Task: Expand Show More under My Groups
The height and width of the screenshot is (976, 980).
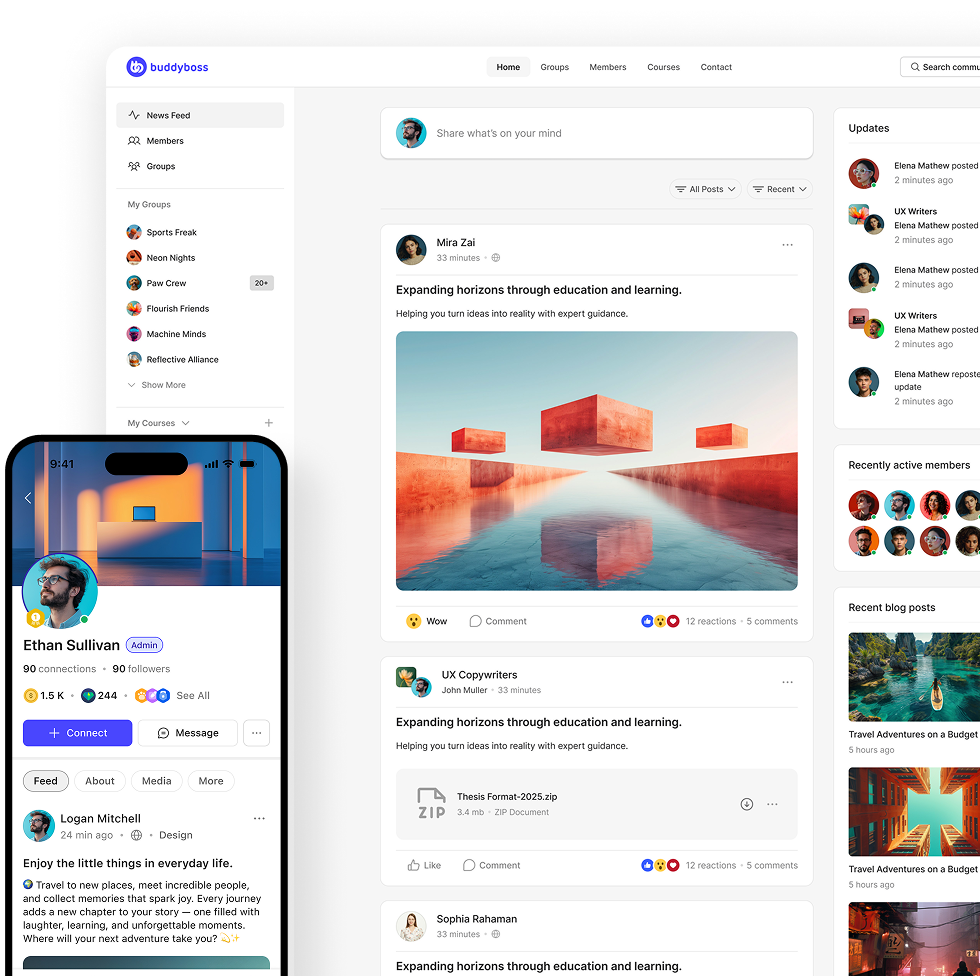Action: (x=157, y=385)
